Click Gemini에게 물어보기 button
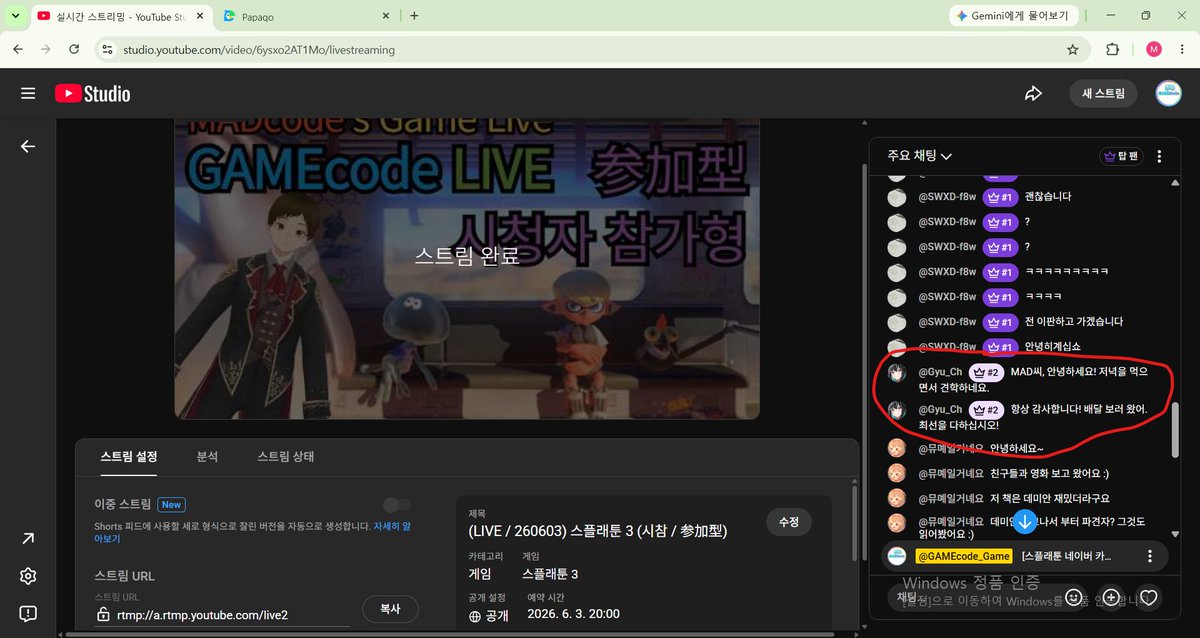Screen dimensions: 1200x638 tap(1013, 16)
